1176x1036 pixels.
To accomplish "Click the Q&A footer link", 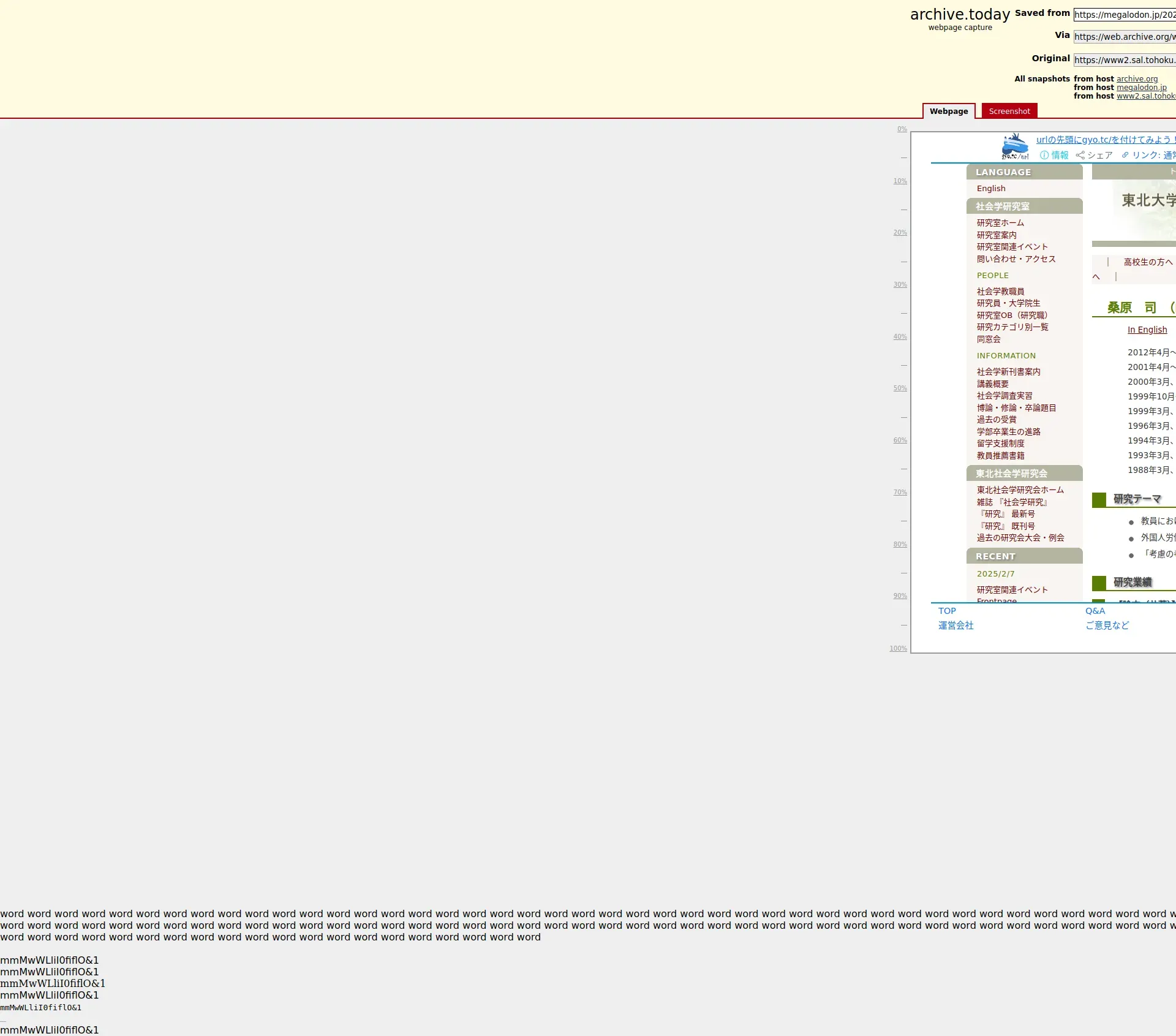I will tap(1095, 611).
